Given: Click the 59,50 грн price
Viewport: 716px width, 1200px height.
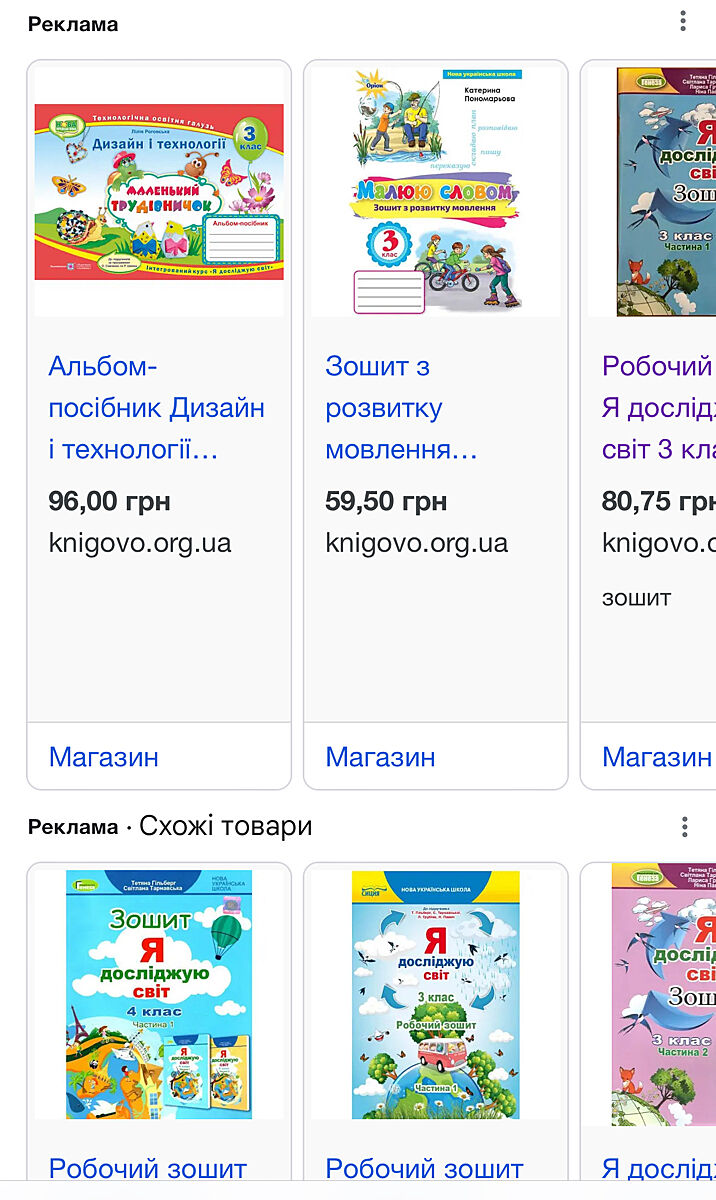Looking at the screenshot, I should pyautogui.click(x=386, y=501).
